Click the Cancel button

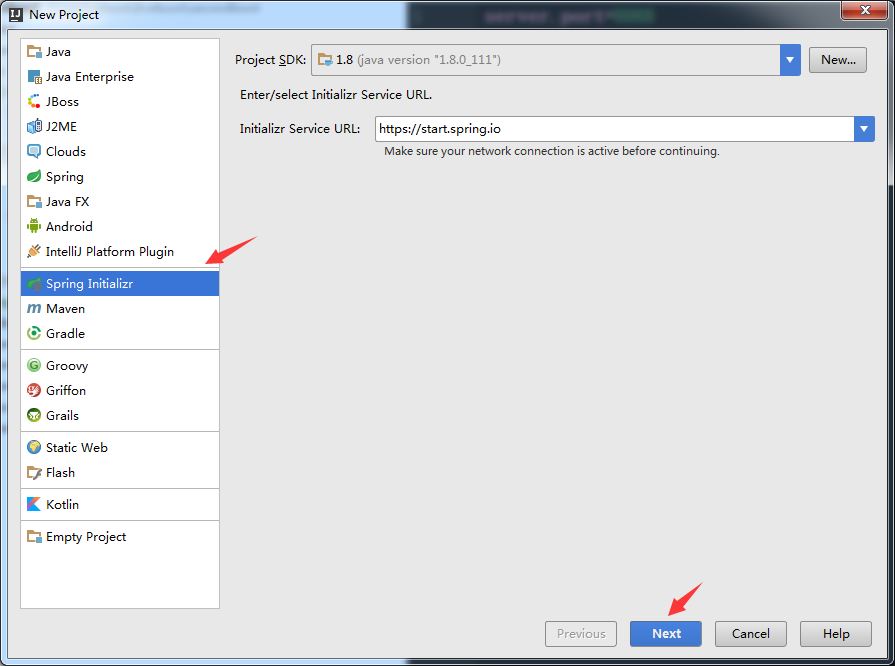tap(751, 633)
